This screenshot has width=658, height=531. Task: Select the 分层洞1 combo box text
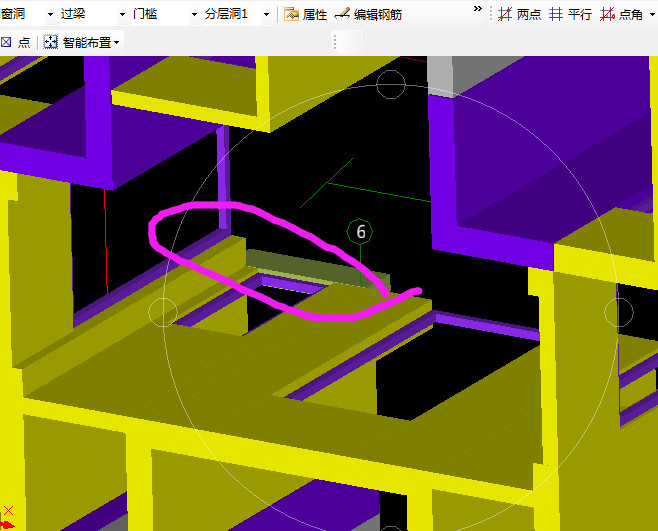(226, 14)
